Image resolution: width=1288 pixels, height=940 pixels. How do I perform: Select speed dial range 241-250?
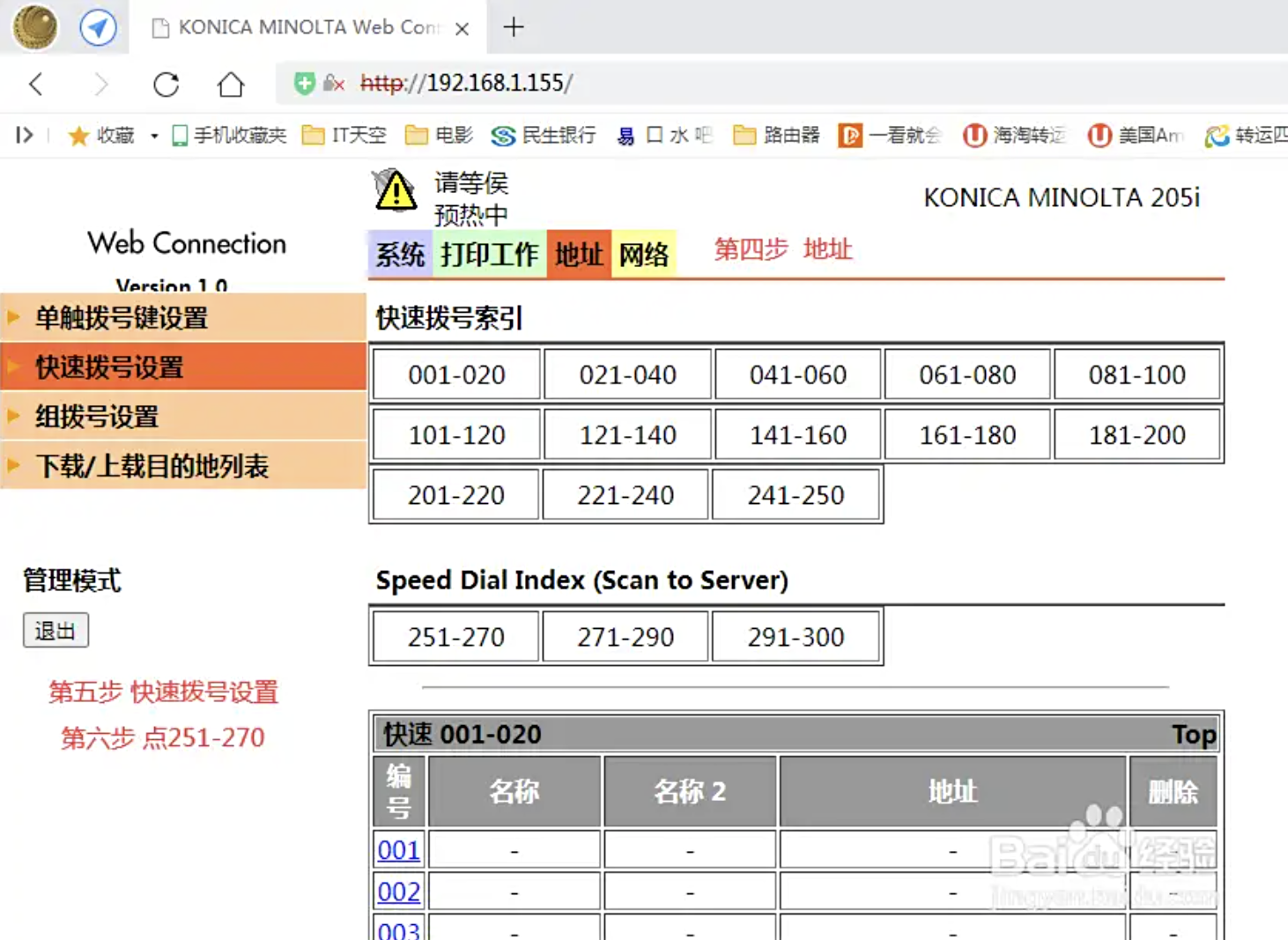796,495
